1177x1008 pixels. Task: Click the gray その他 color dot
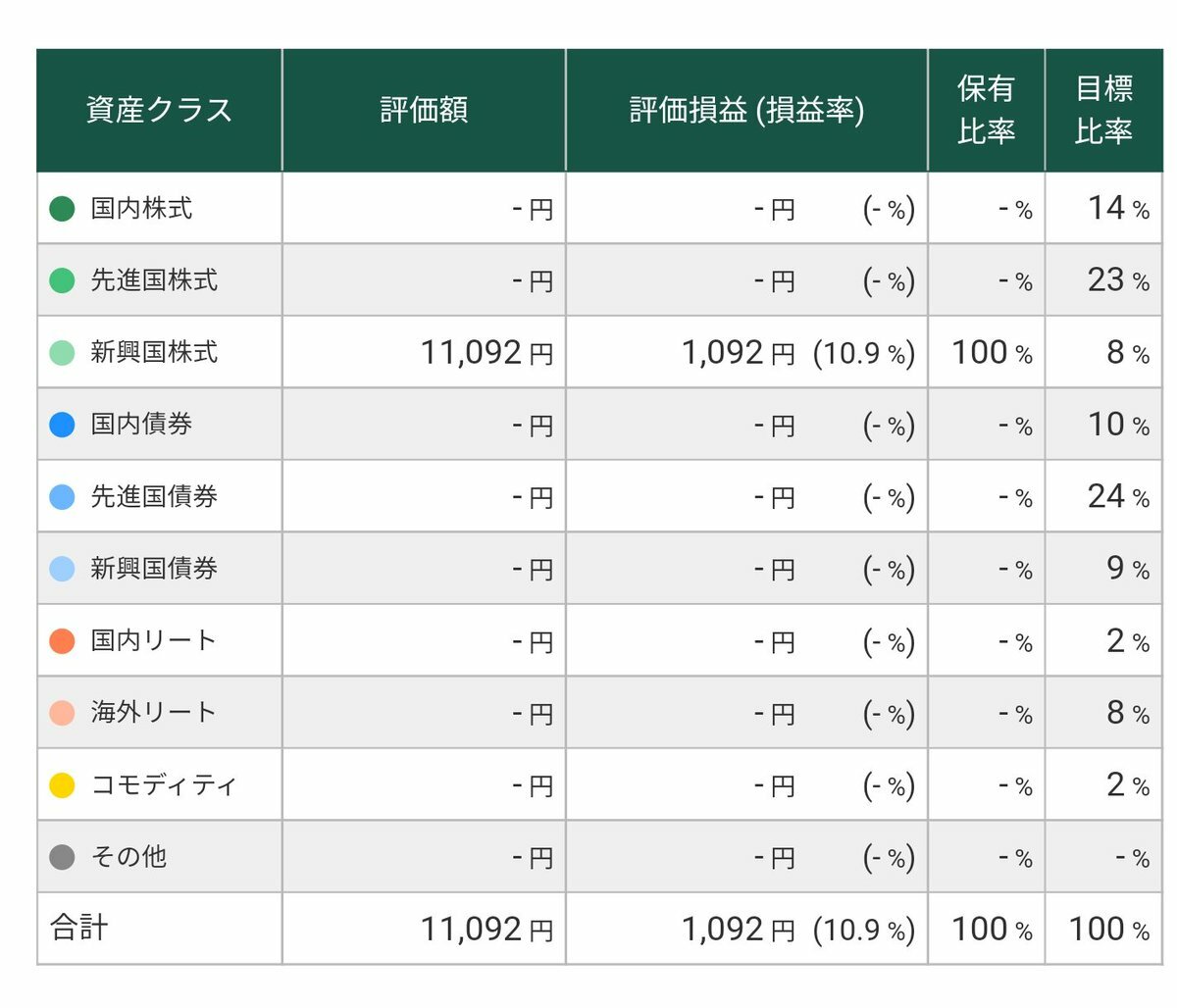[x=62, y=857]
